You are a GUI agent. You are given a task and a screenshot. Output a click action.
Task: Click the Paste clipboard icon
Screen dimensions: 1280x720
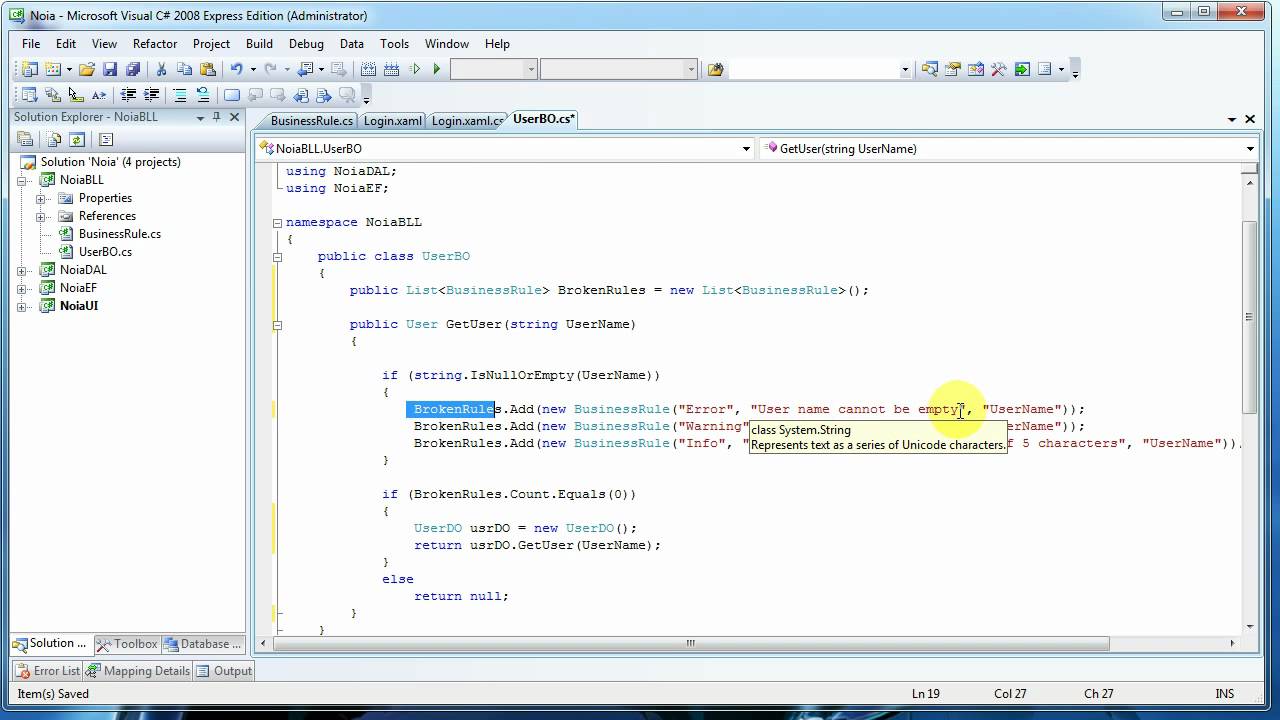(208, 69)
